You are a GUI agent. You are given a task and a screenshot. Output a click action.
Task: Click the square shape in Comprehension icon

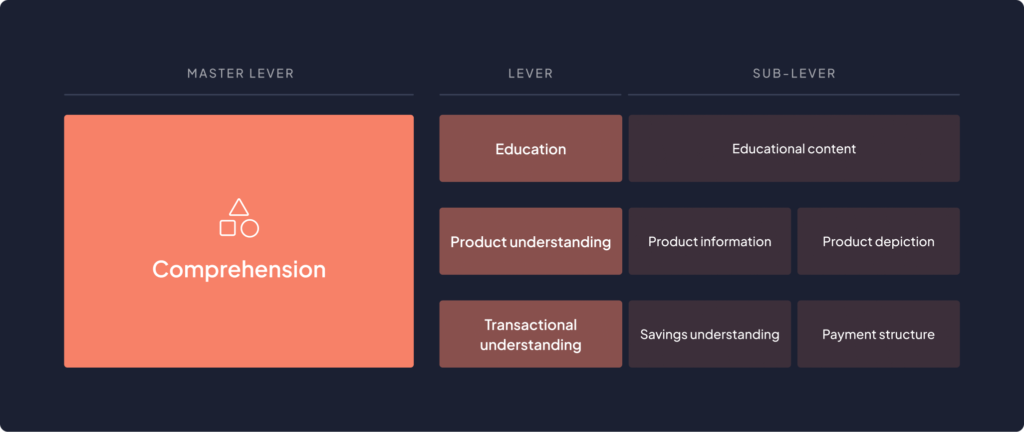tap(228, 228)
